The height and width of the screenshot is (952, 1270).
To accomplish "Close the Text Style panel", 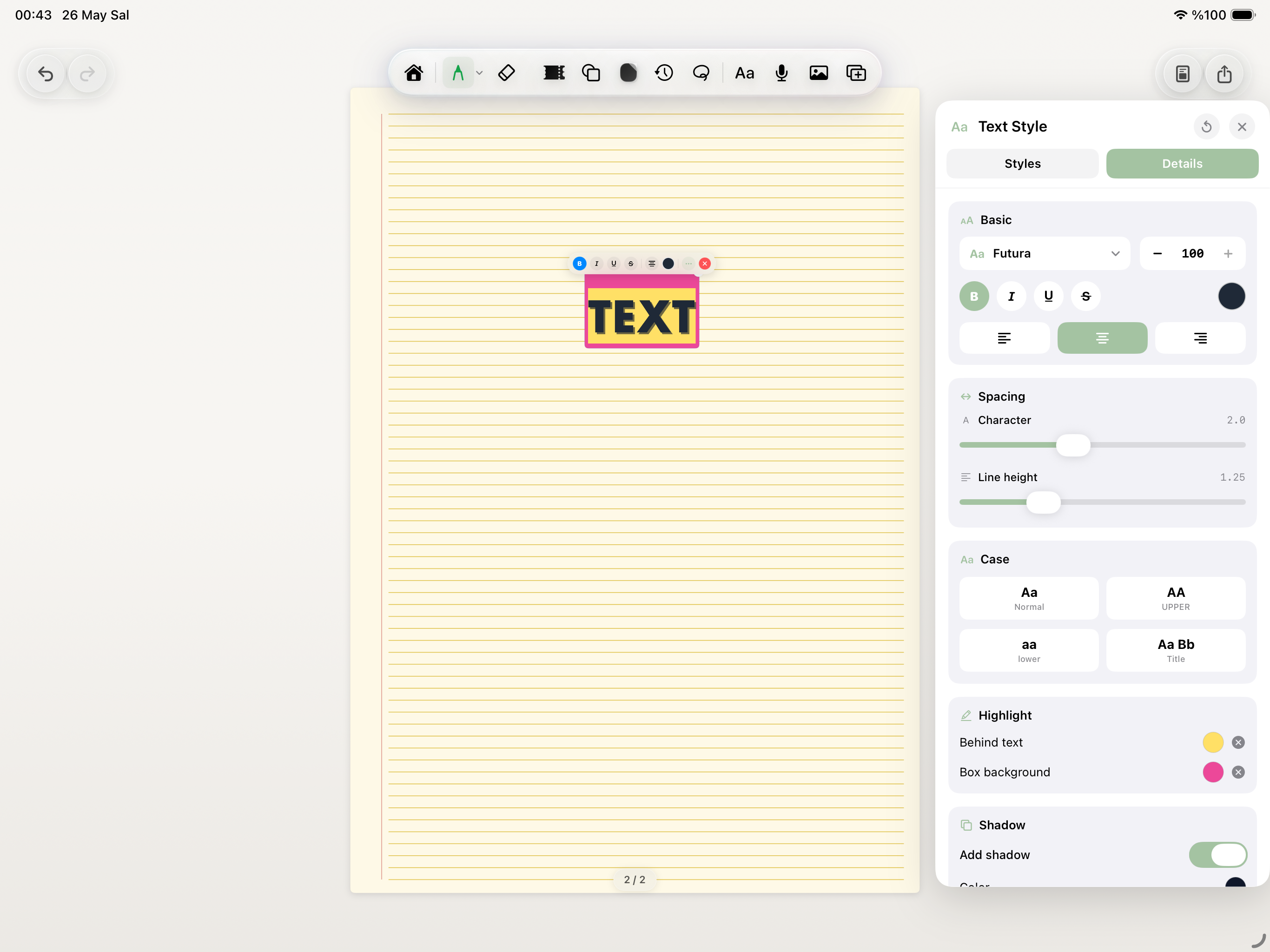I will (x=1242, y=127).
